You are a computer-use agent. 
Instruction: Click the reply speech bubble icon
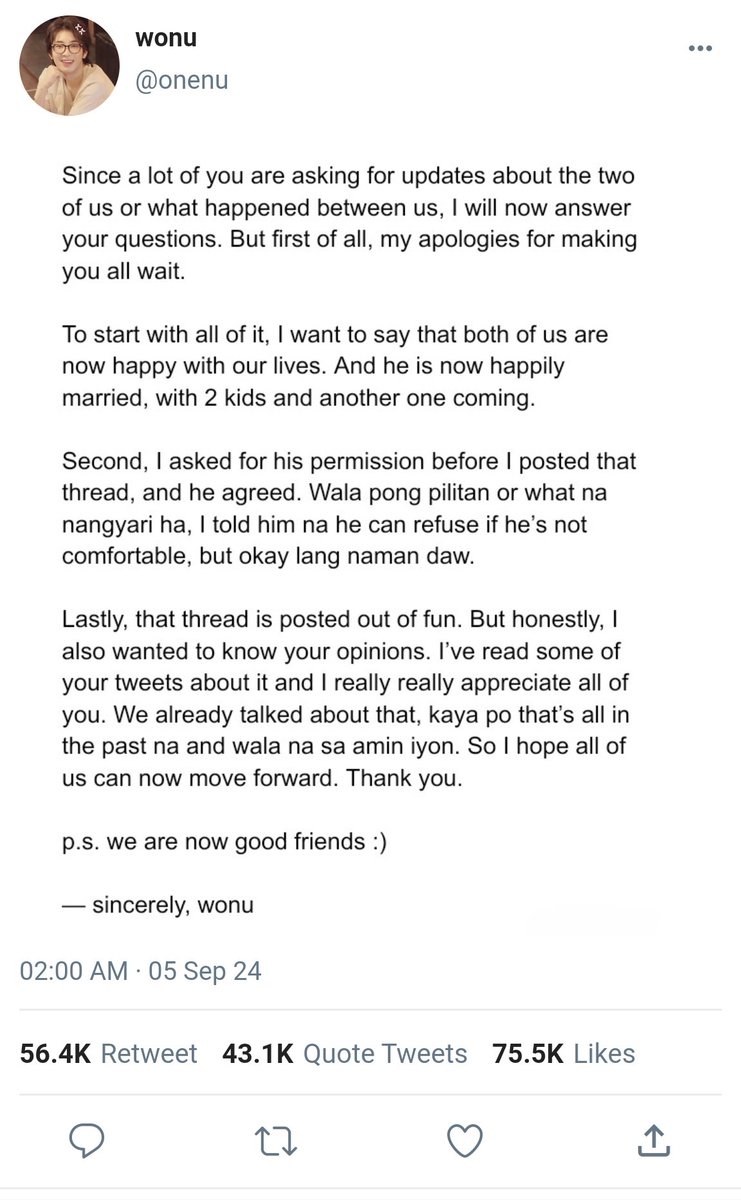click(87, 1140)
